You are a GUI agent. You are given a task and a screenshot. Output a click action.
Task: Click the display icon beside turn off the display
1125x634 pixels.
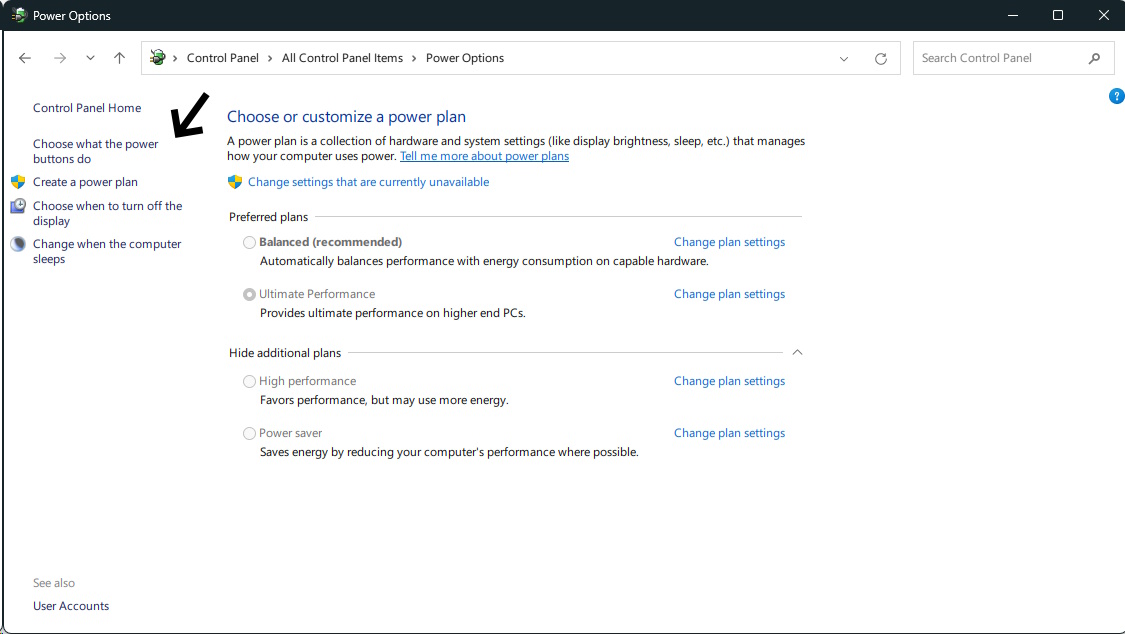(18, 206)
